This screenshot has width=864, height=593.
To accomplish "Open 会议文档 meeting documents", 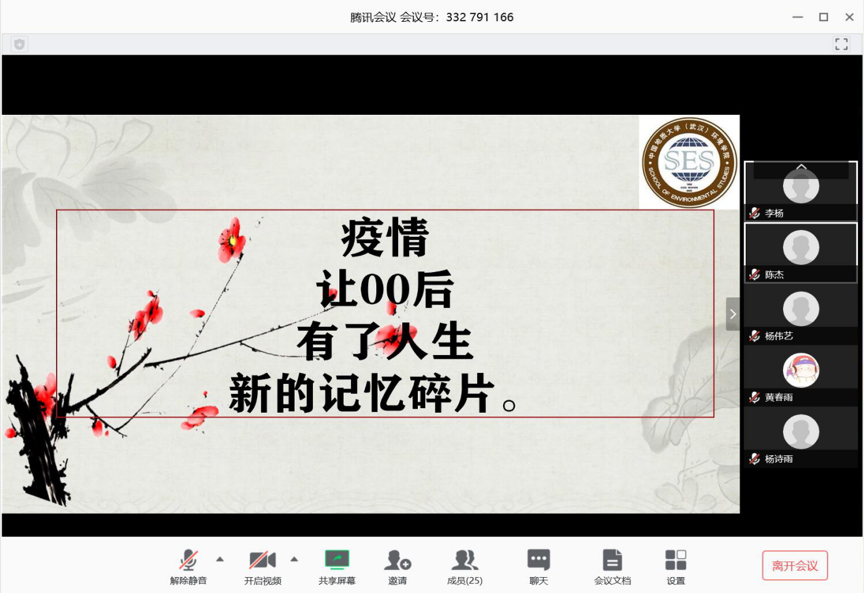I will pos(612,561).
